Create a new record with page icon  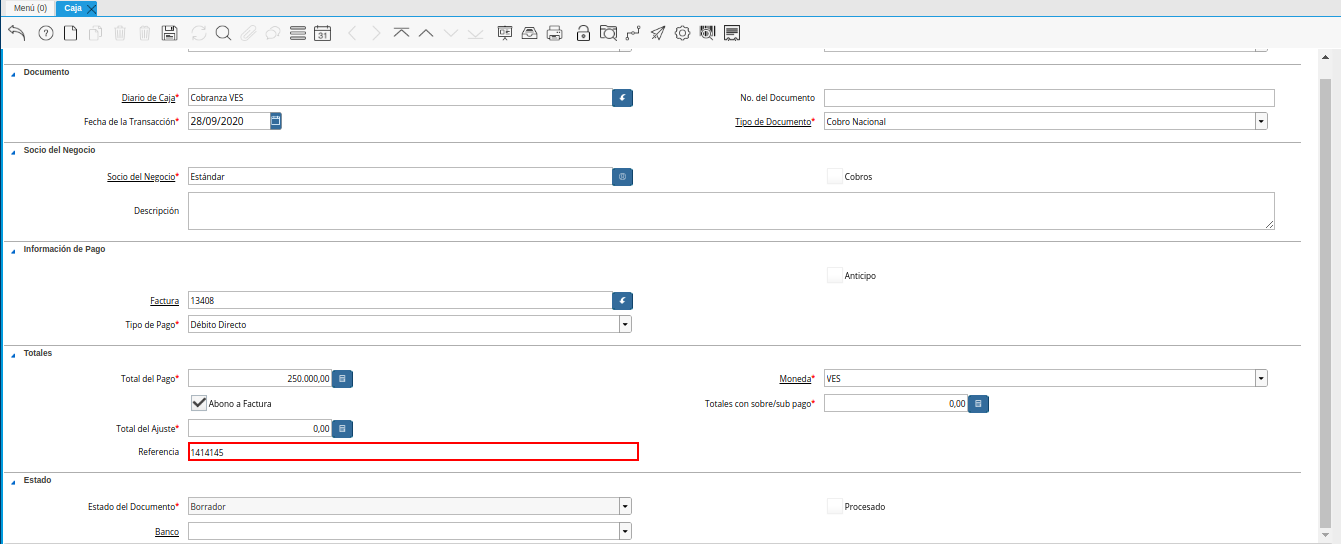pos(70,33)
